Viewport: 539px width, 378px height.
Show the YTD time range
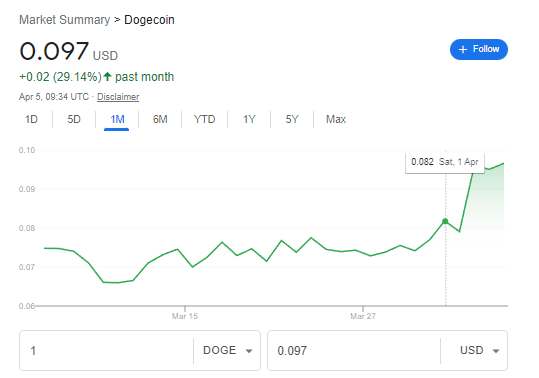204,119
